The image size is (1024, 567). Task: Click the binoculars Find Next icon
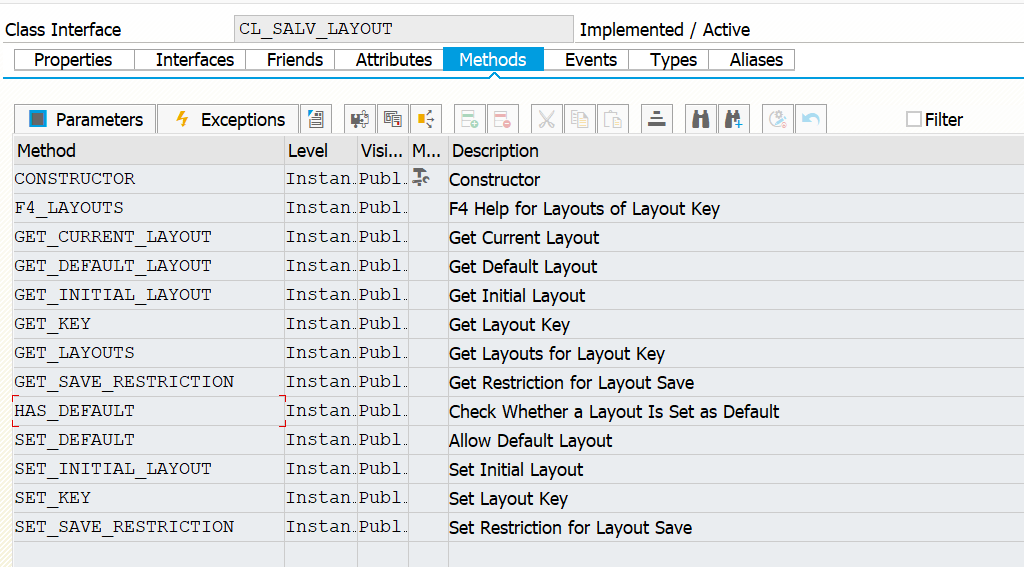coord(733,119)
